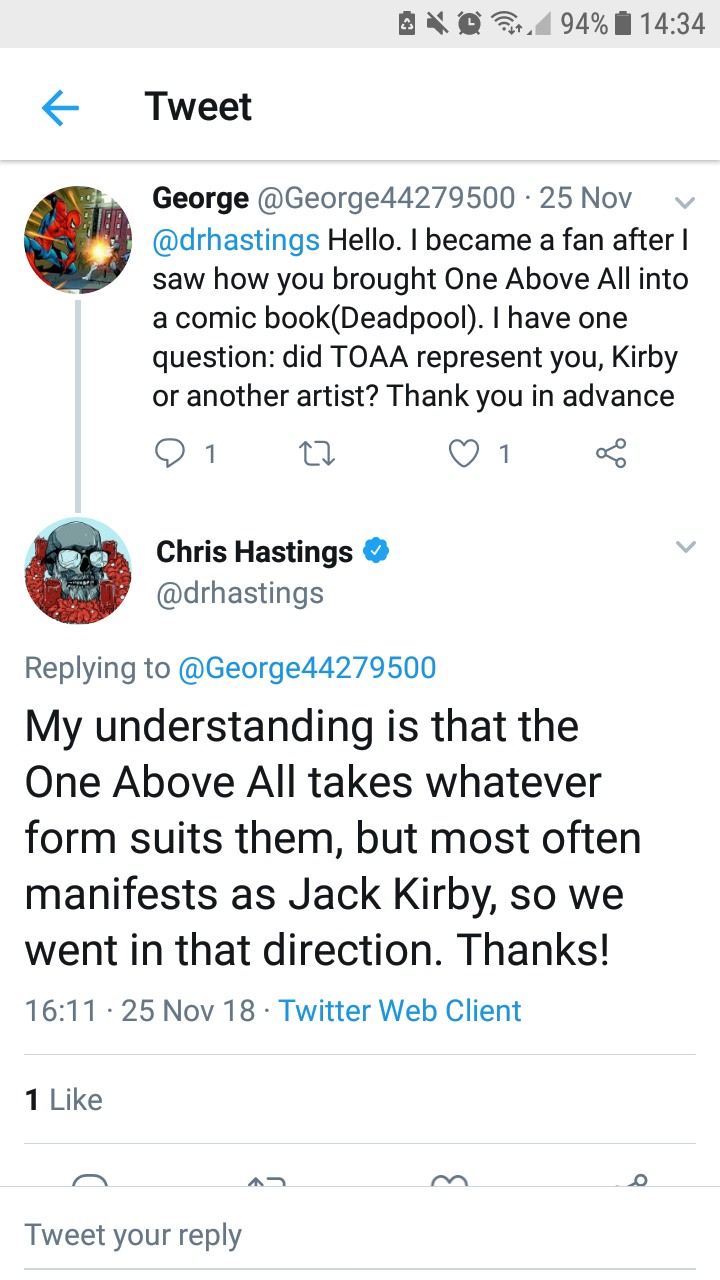720x1280 pixels.
Task: Open Chris Hastings' skull avatar
Action: (78, 571)
